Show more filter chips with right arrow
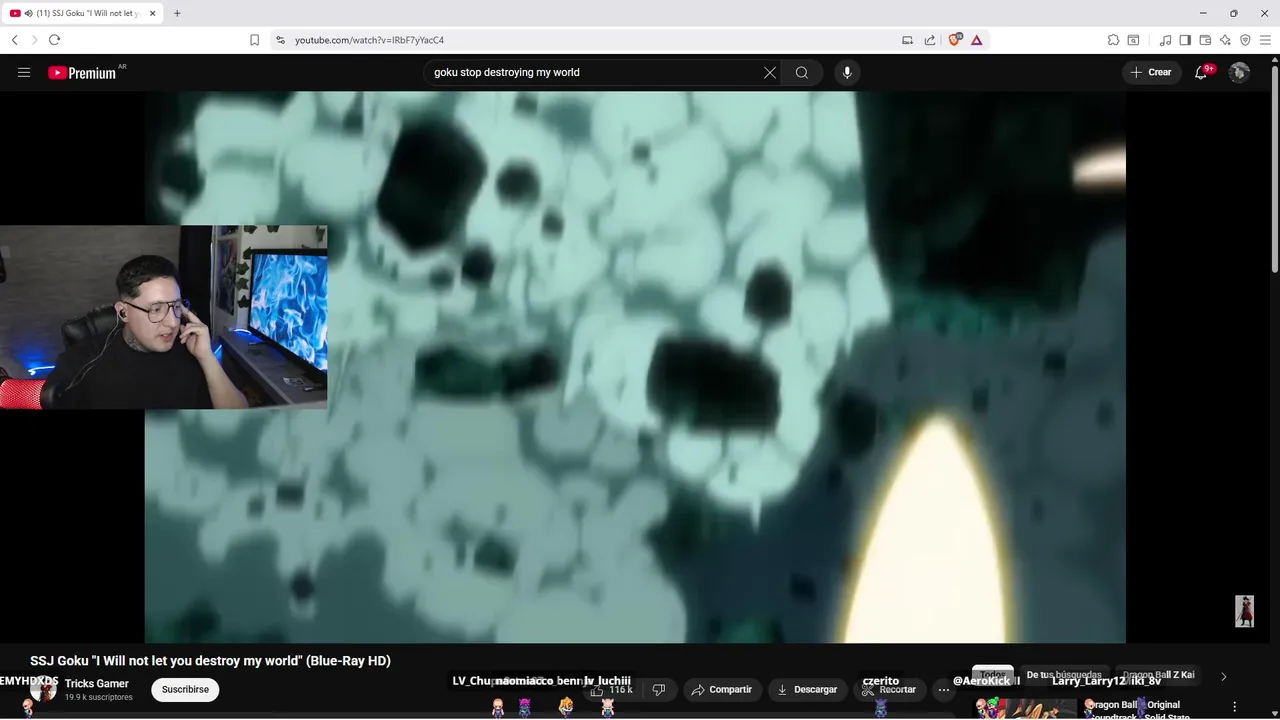Viewport: 1280px width, 720px height. [x=1223, y=676]
